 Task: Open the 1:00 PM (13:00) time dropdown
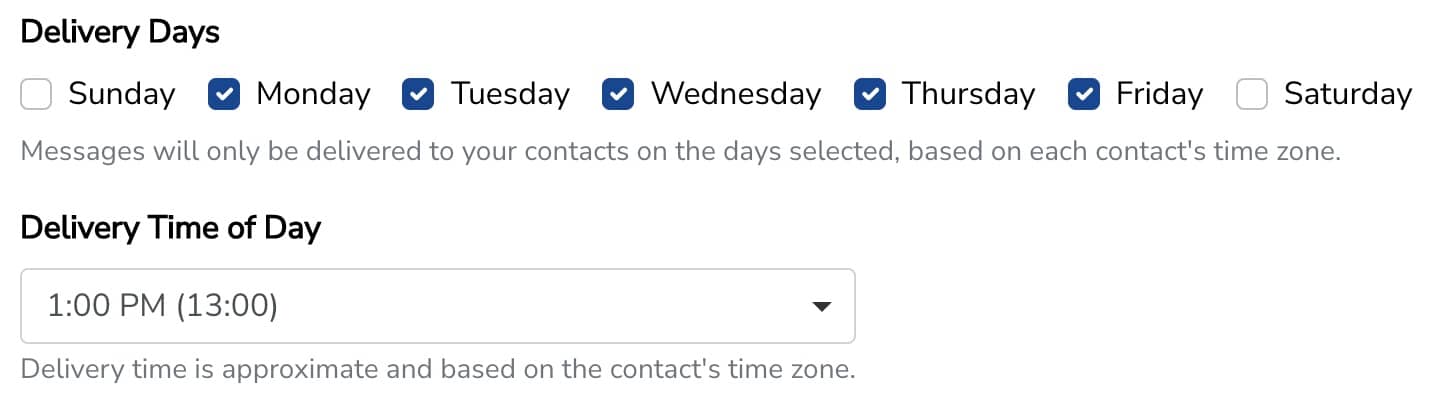pos(437,306)
